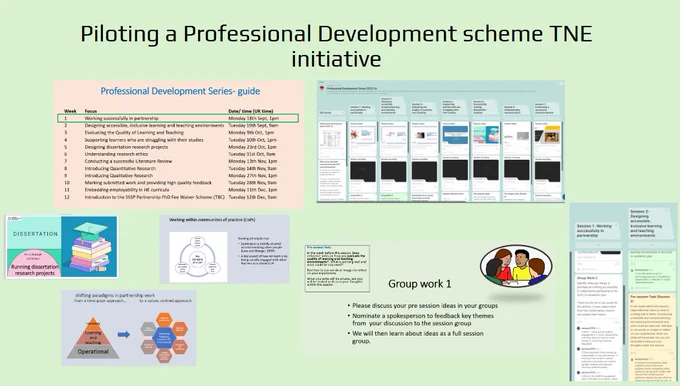Image resolution: width=680 pixels, height=386 pixels.
Task: Click the 'Professional Development Series- guide' heading
Action: (x=180, y=91)
